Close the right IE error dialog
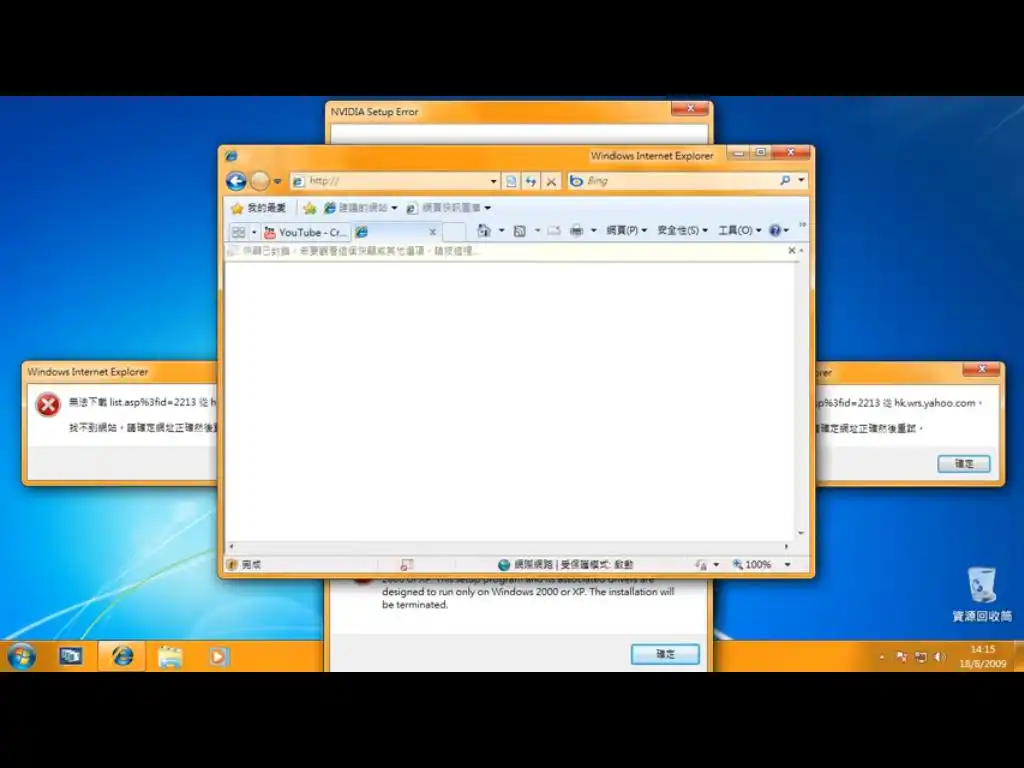1024x768 pixels. coord(981,370)
